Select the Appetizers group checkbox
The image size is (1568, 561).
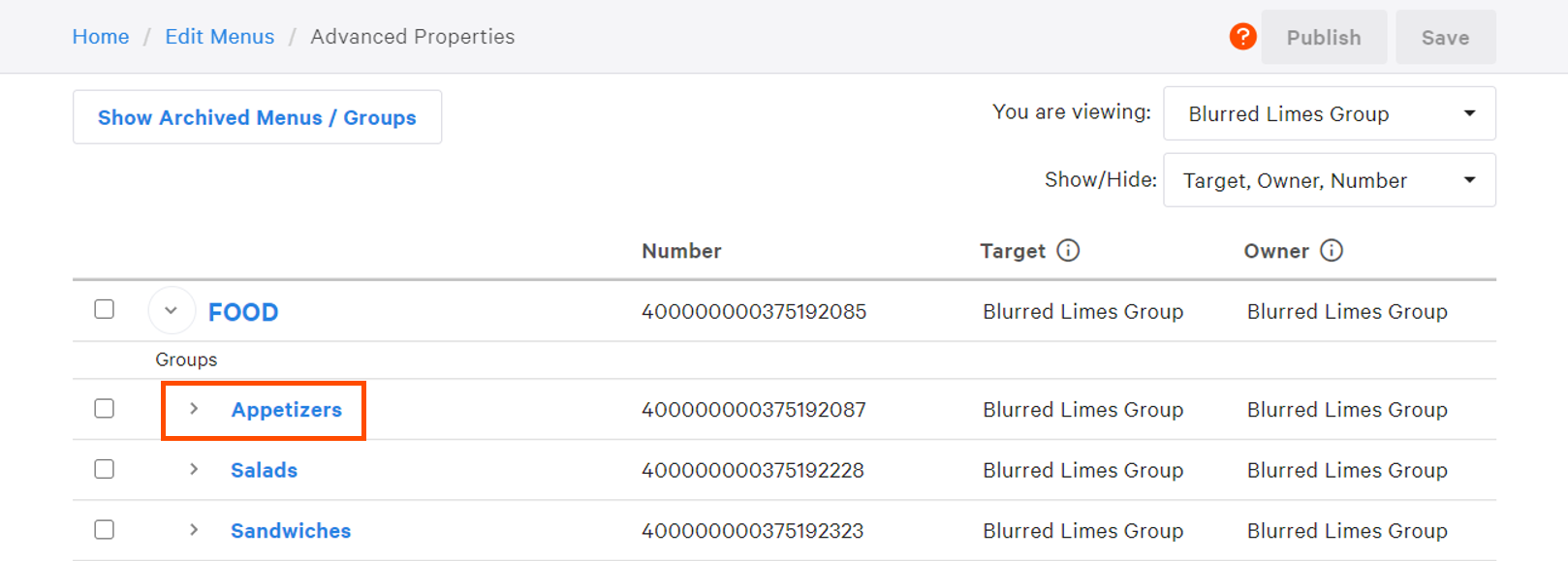(104, 409)
